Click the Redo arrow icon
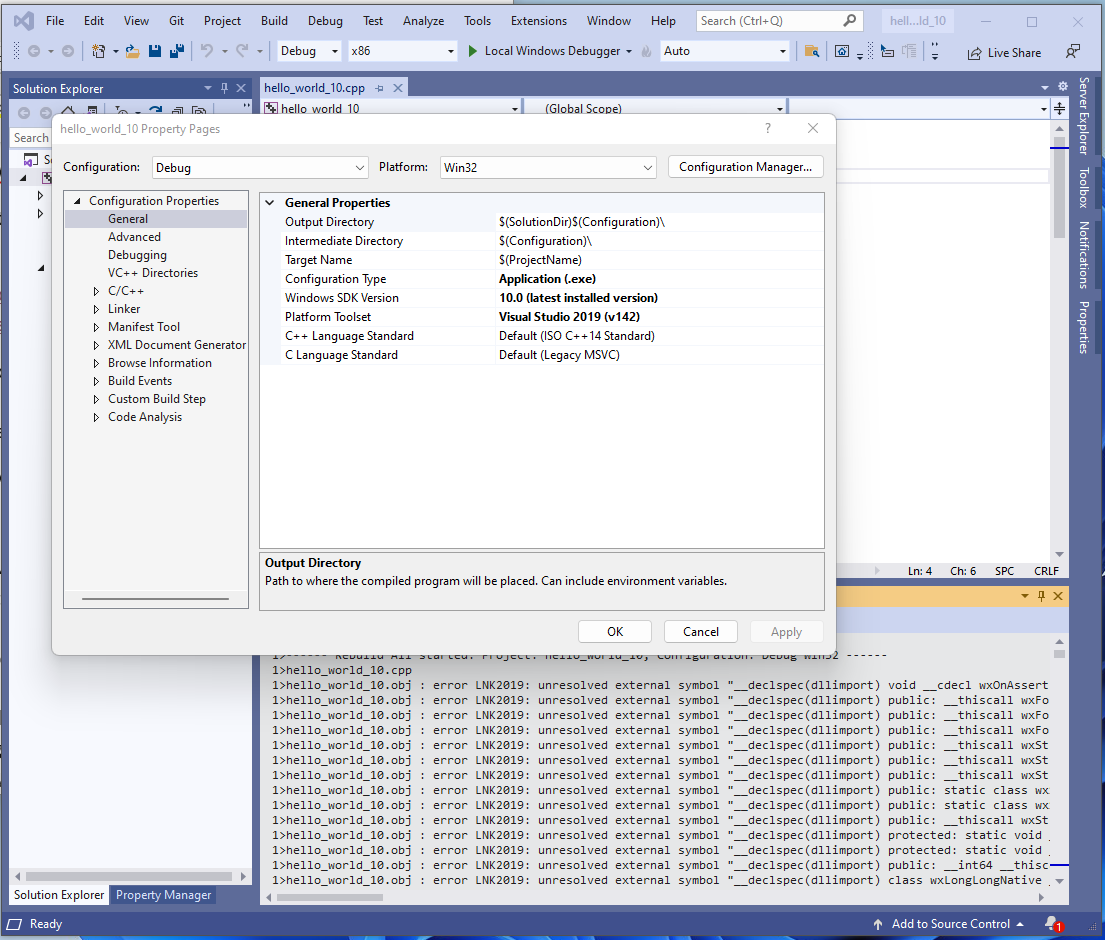The height and width of the screenshot is (940, 1105). tap(242, 51)
